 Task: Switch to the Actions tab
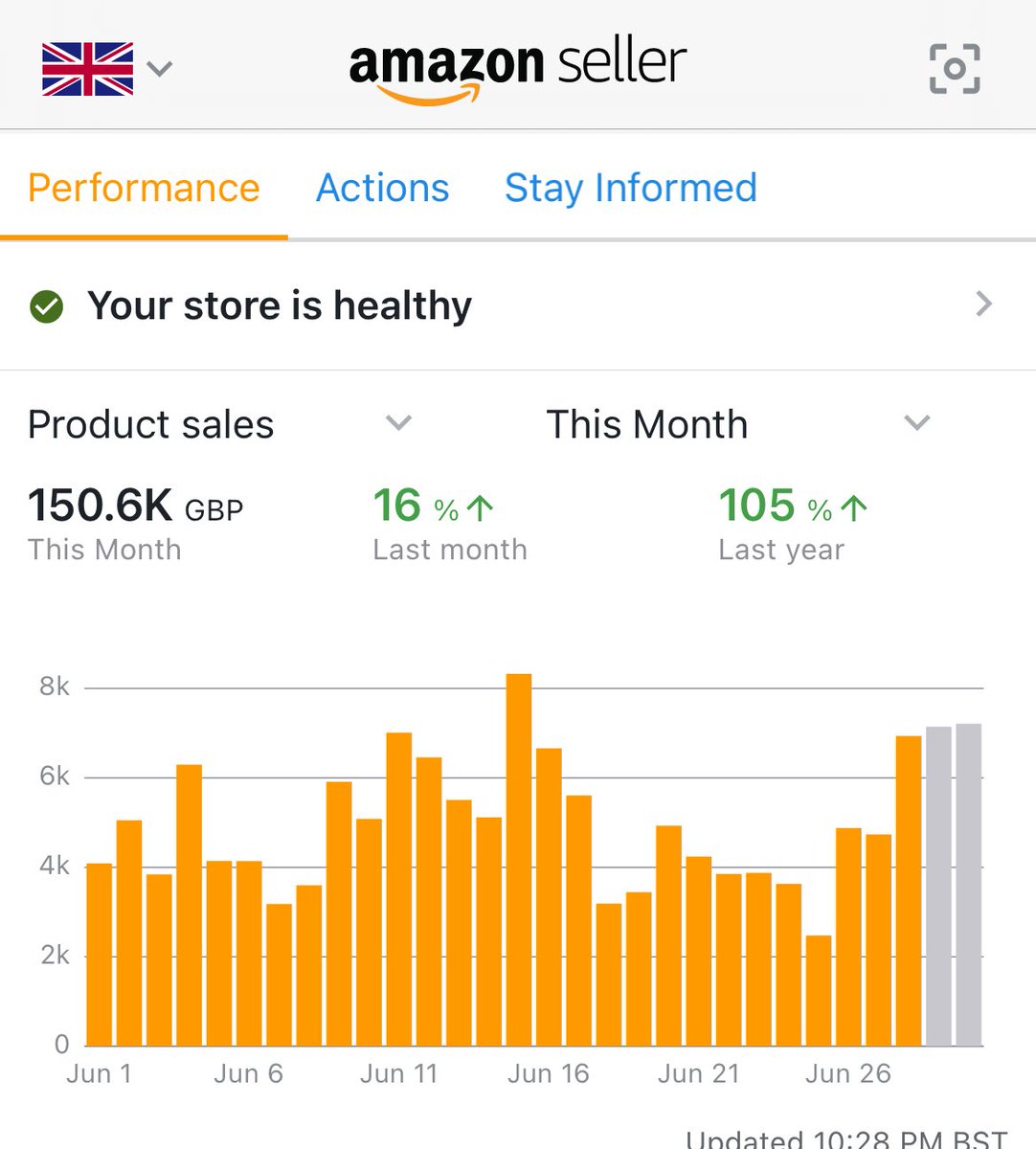point(382,188)
